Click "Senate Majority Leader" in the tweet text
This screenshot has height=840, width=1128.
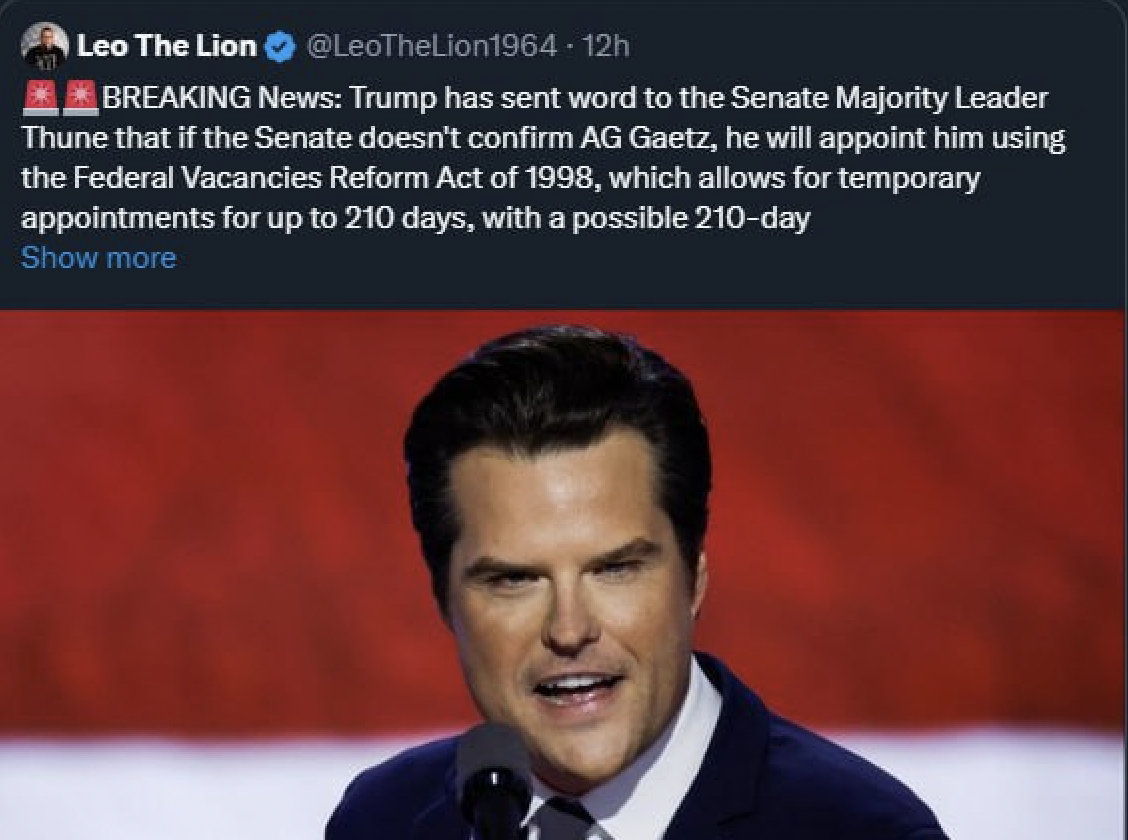tap(890, 99)
